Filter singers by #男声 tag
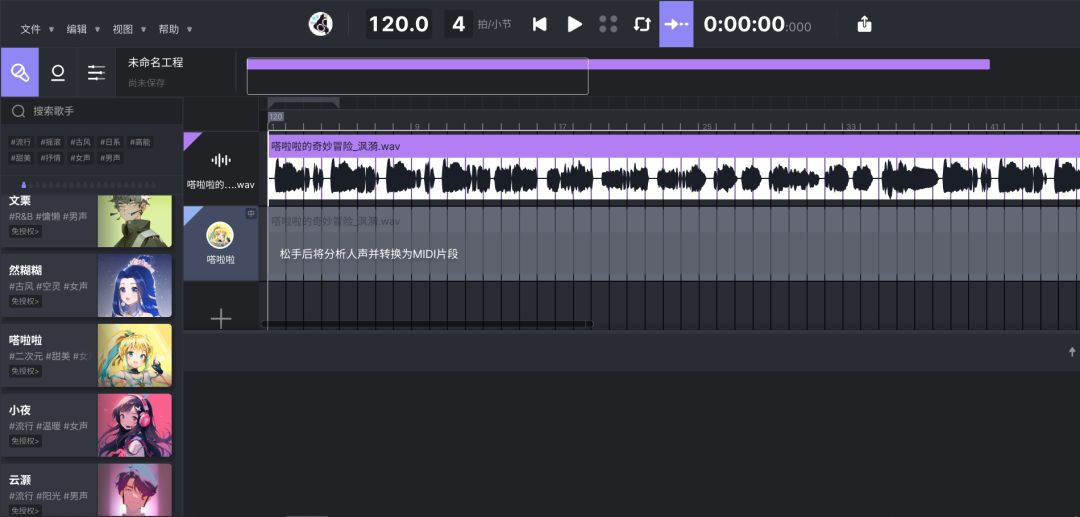 tap(110, 158)
